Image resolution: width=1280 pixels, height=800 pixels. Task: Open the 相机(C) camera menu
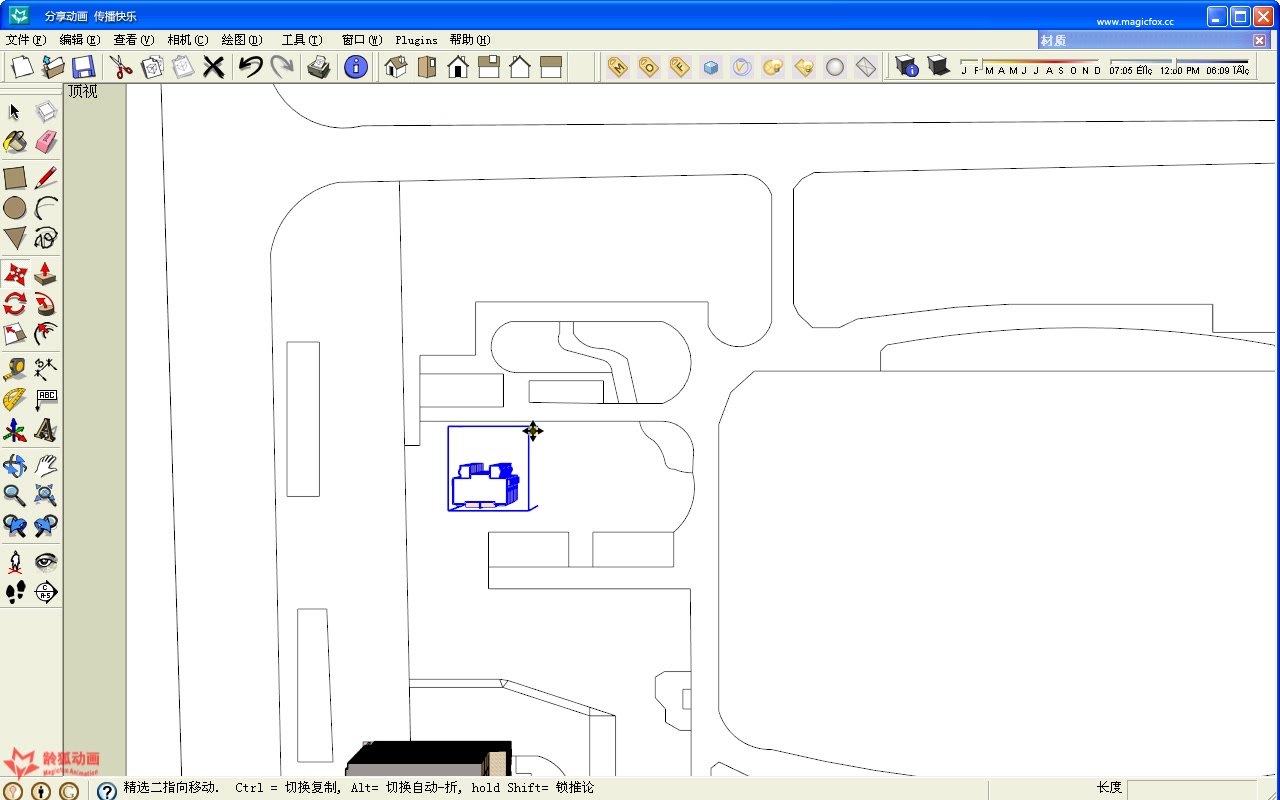(x=188, y=40)
